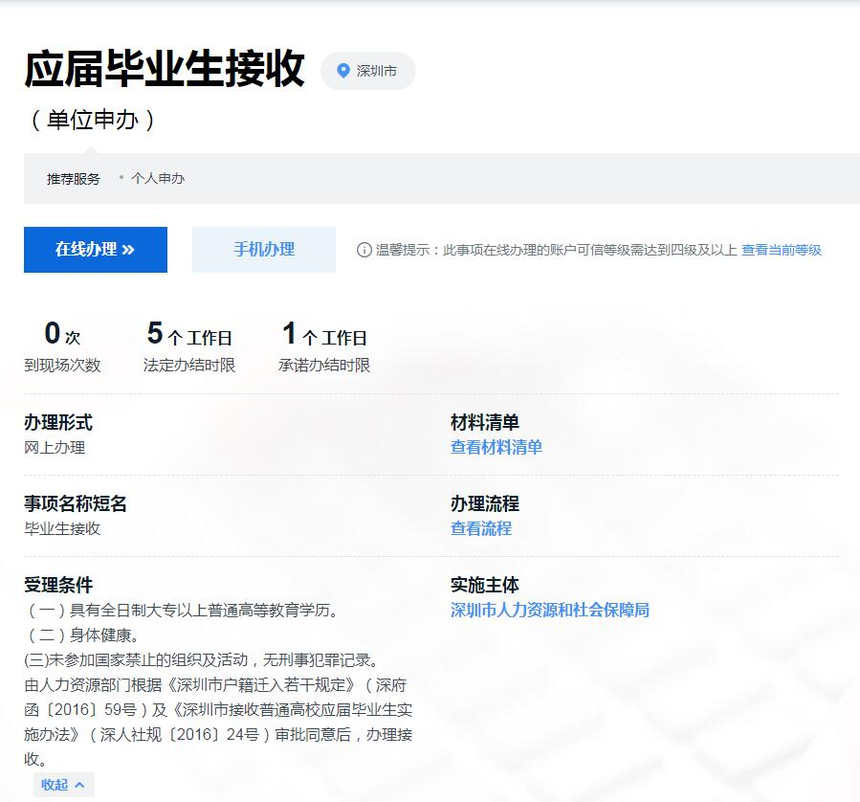Click the up chevron next to 收起
Image resolution: width=860 pixels, height=802 pixels.
[80, 785]
